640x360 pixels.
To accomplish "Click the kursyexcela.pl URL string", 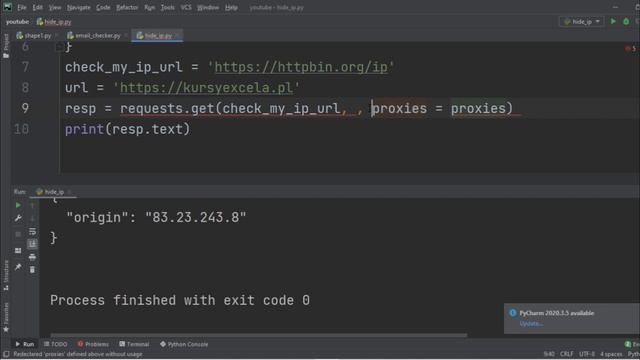I will click(x=206, y=88).
